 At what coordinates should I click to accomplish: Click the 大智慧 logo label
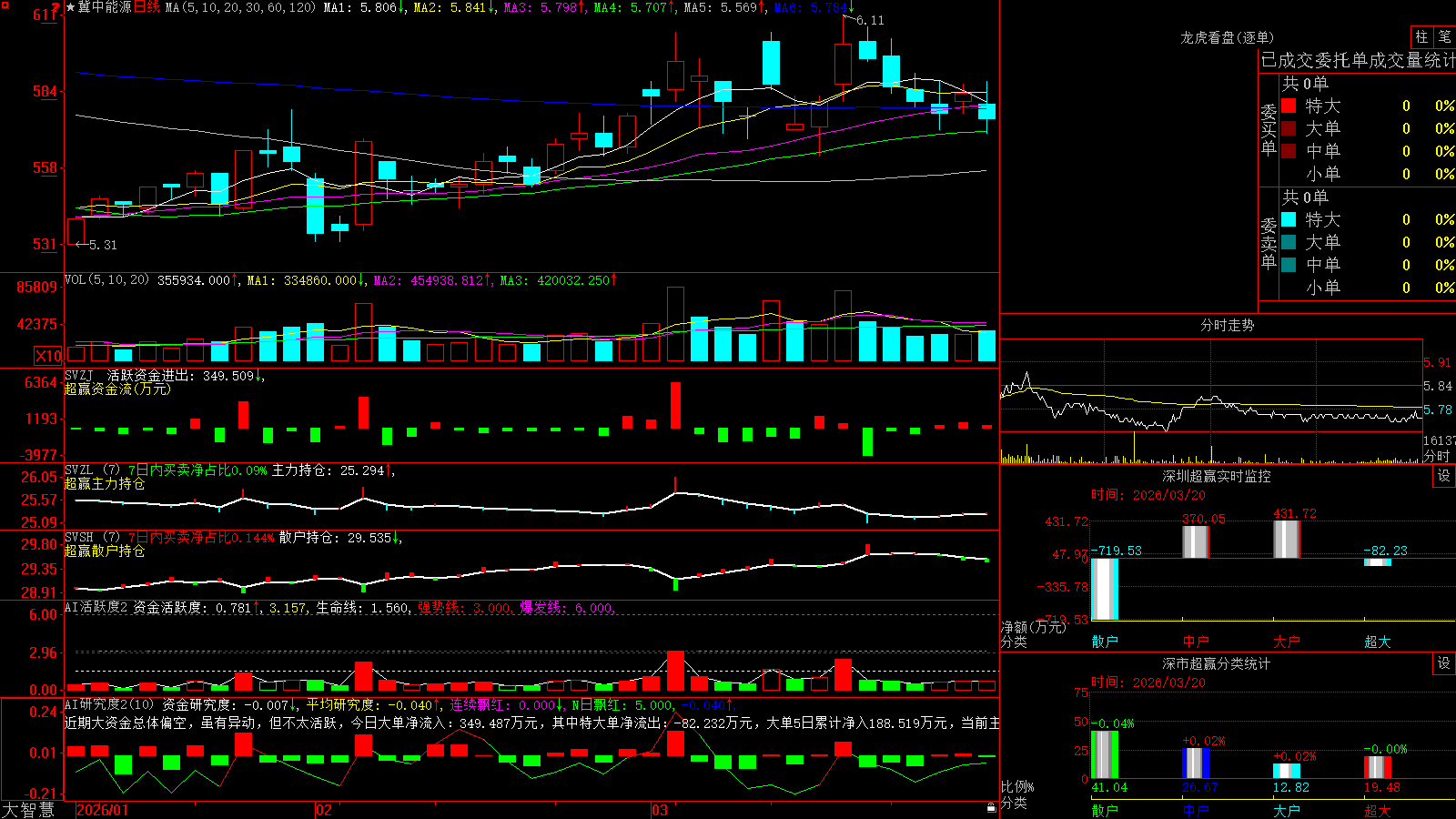(28, 810)
